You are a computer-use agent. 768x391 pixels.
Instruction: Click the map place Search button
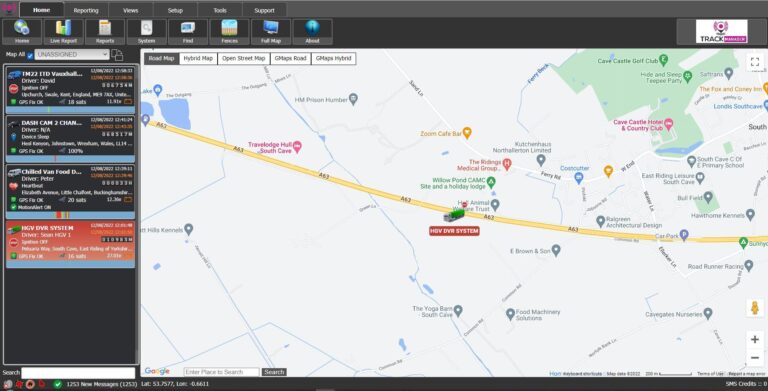click(x=274, y=372)
